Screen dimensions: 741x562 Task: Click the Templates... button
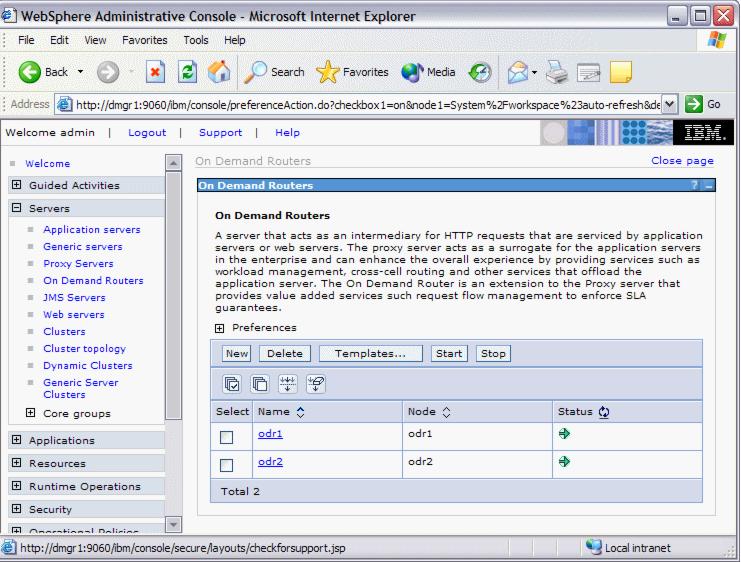pyautogui.click(x=370, y=354)
